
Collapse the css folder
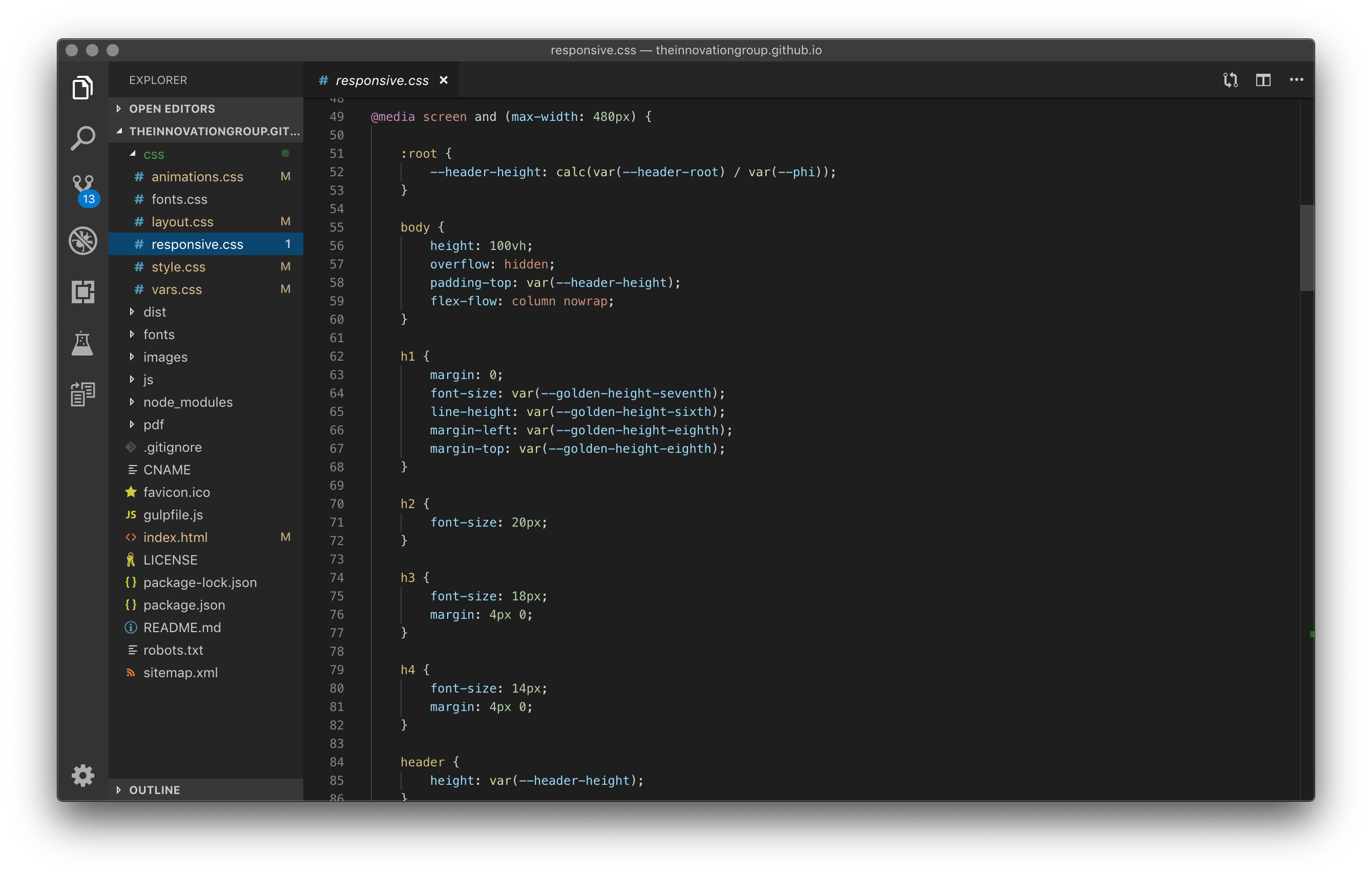point(153,154)
